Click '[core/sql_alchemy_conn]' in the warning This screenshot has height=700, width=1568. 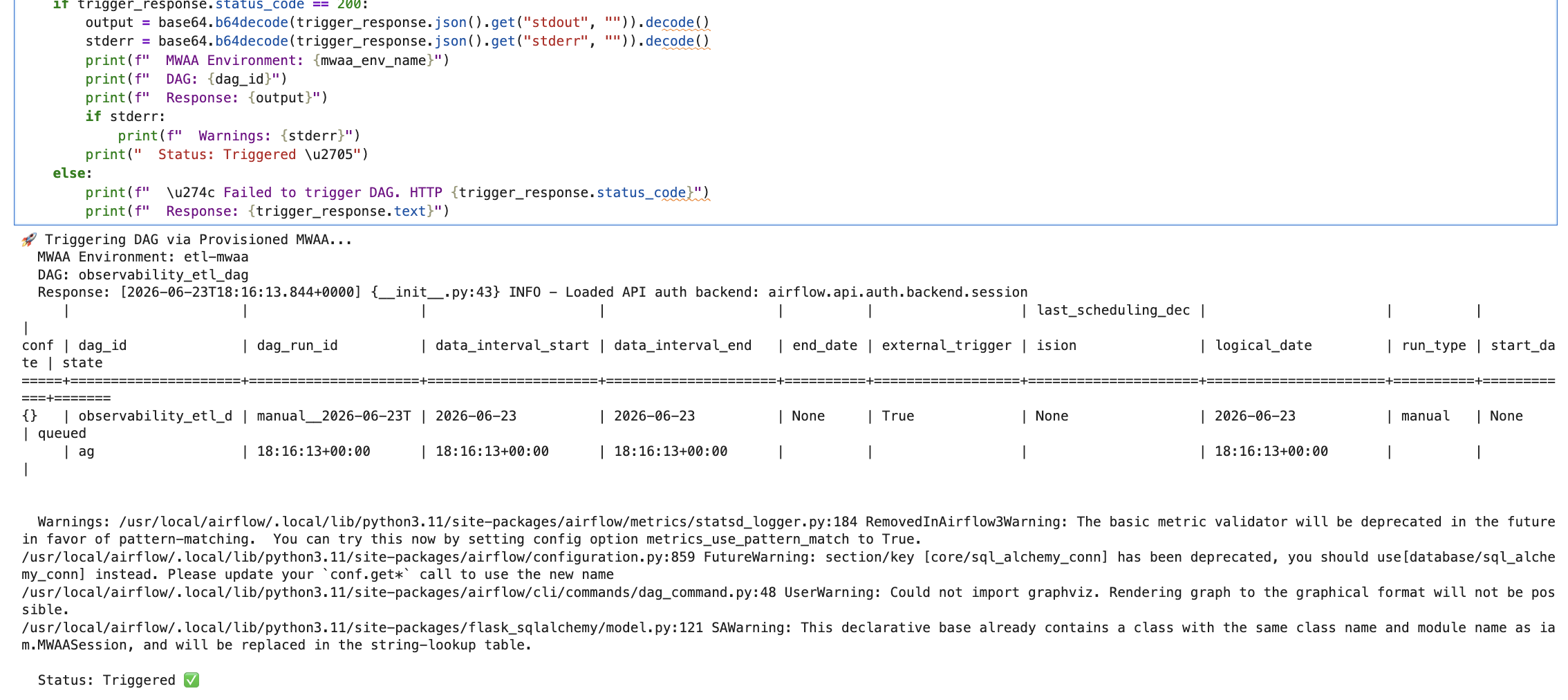click(x=1016, y=558)
